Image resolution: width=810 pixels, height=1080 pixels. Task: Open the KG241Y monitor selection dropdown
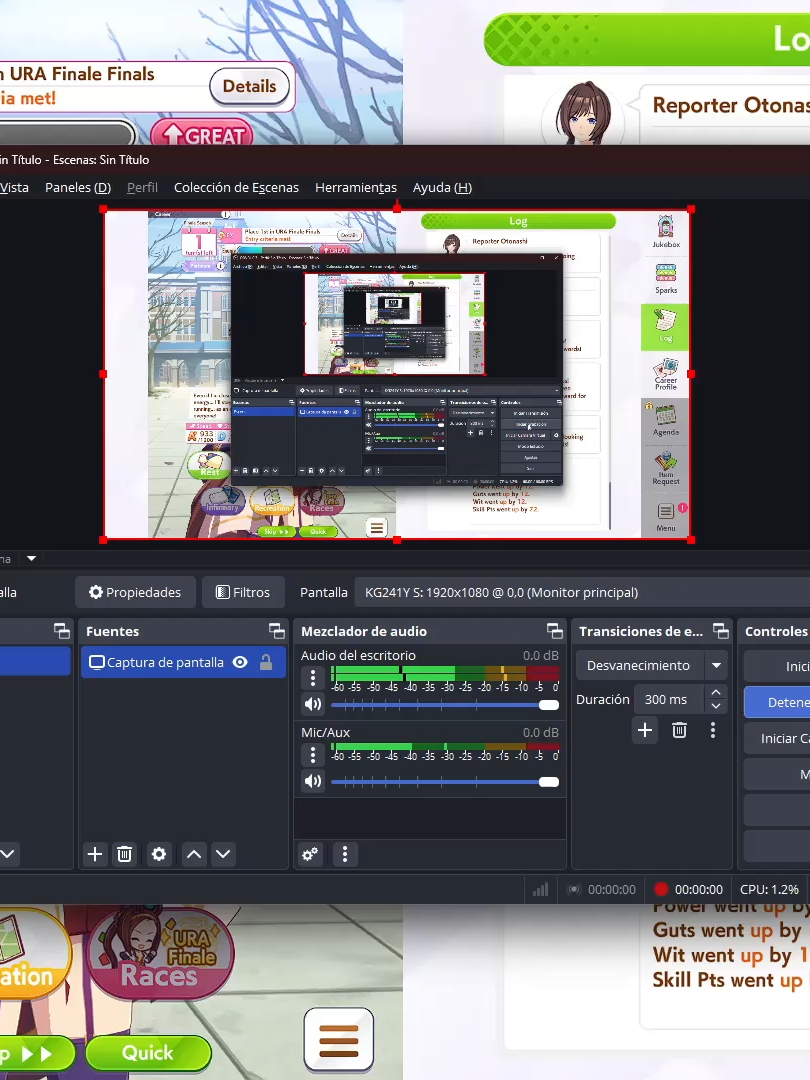582,592
